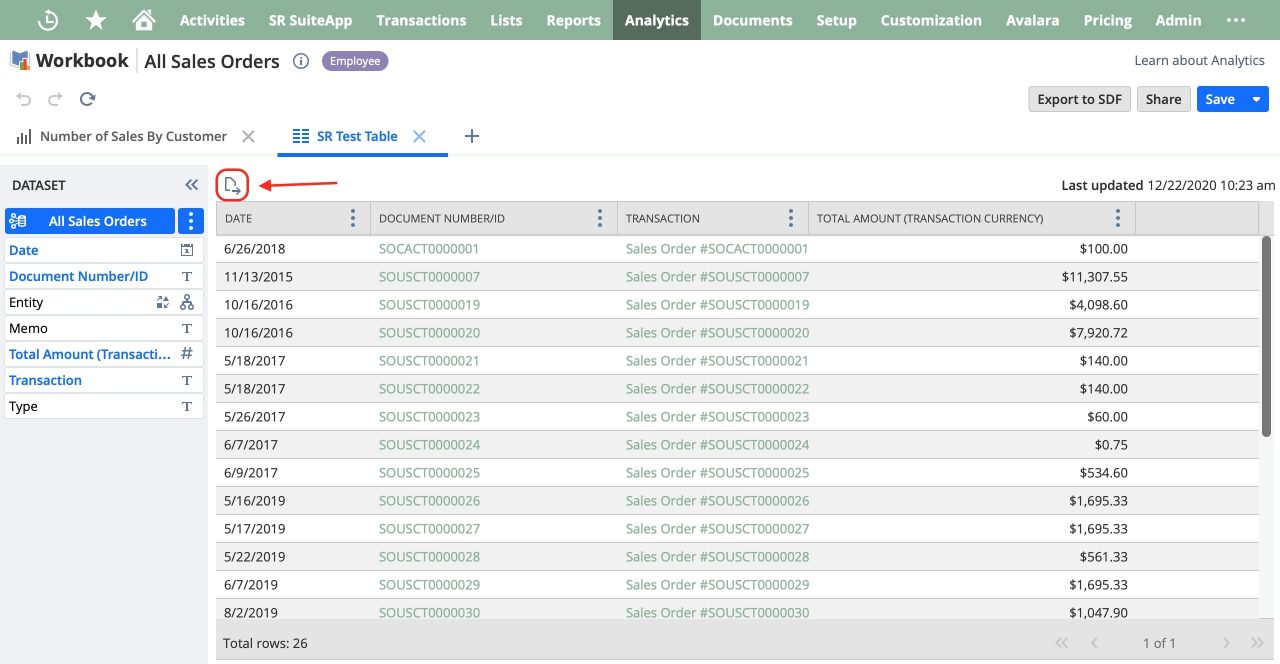The image size is (1280, 664).
Task: Open the Lists menu
Action: pos(506,20)
